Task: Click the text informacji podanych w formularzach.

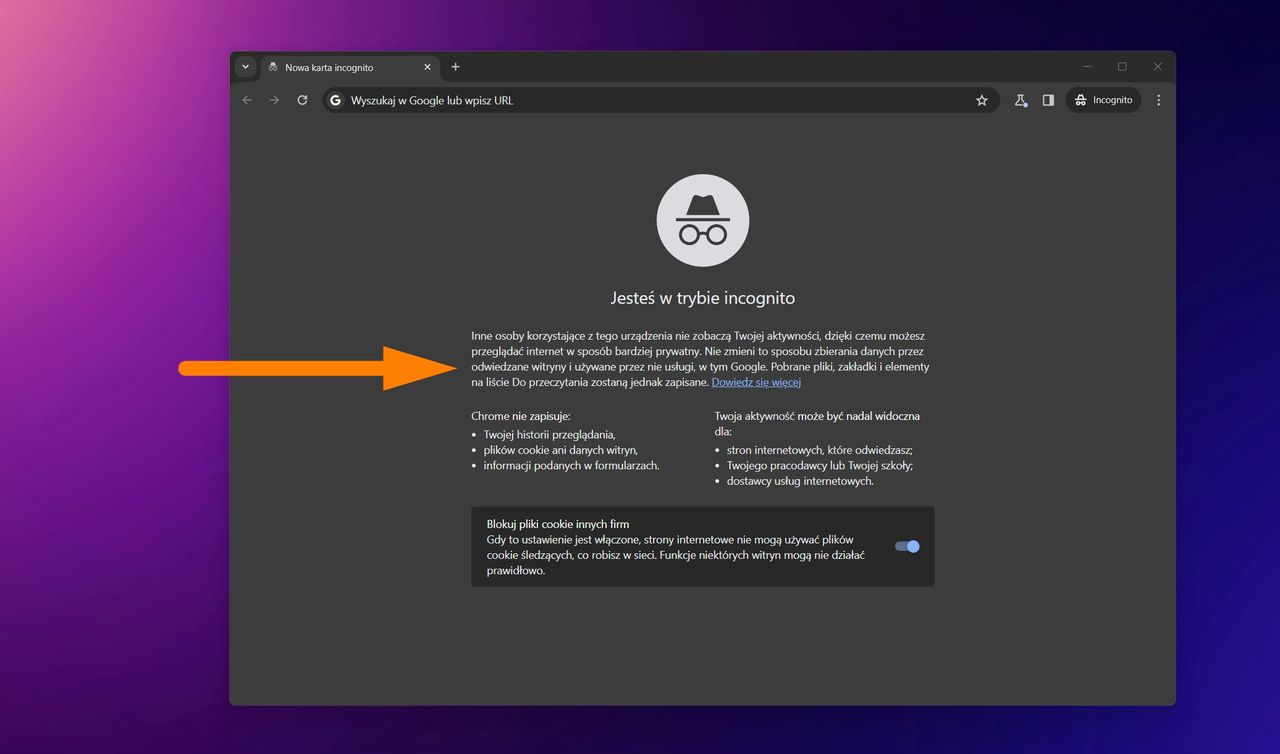Action: 572,465
